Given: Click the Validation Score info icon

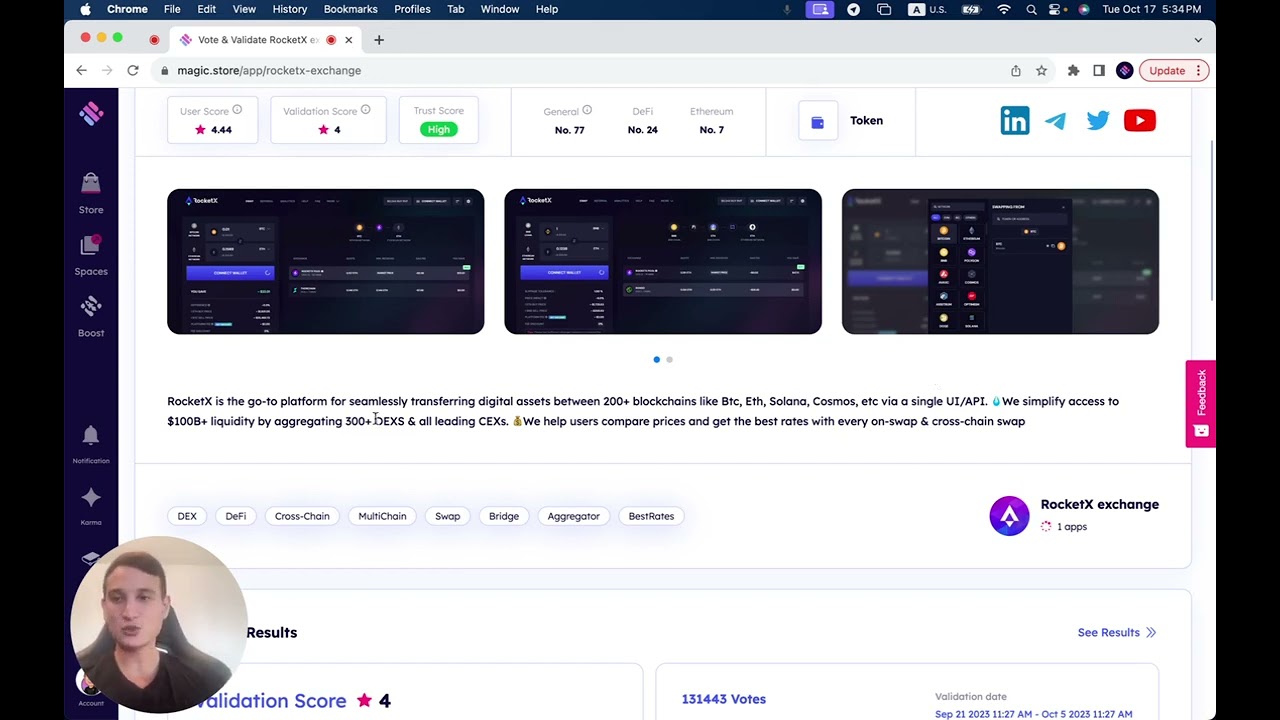Looking at the screenshot, I should (365, 110).
